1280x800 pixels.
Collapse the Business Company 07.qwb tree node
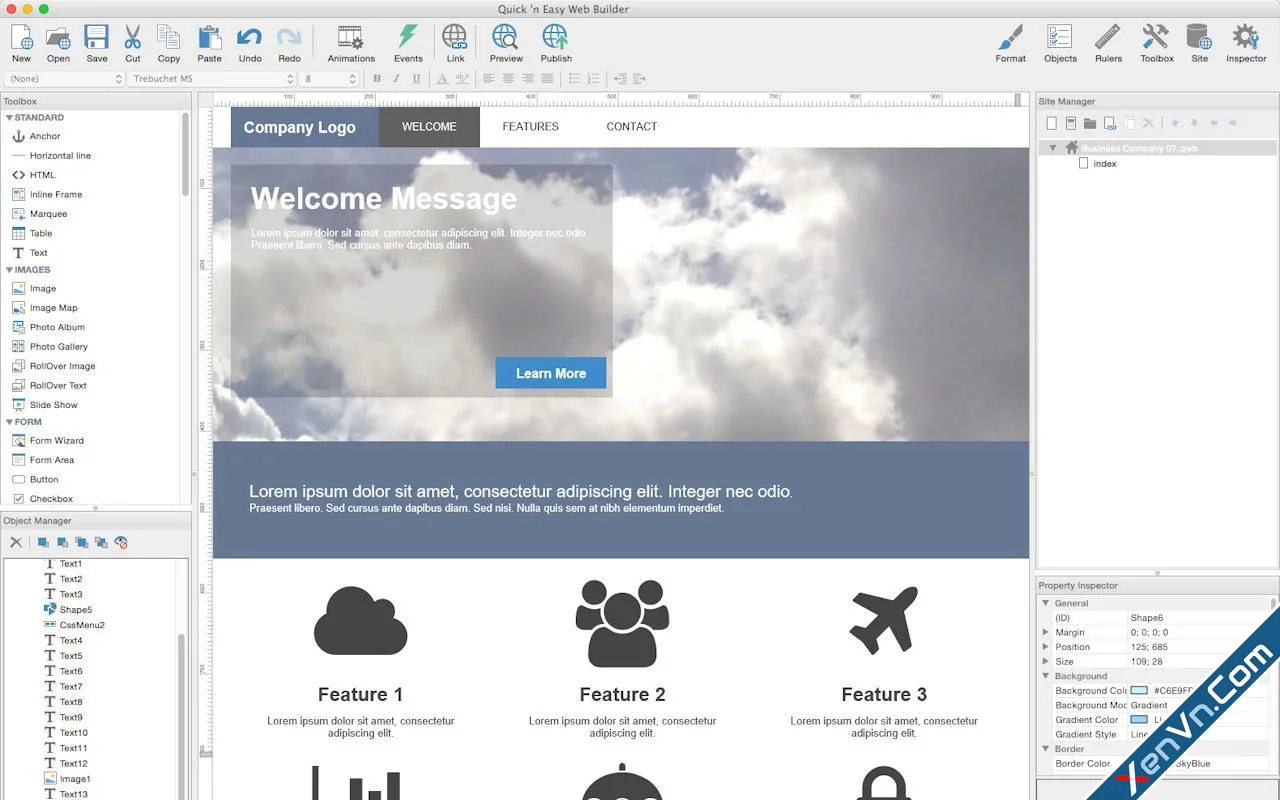(x=1052, y=148)
